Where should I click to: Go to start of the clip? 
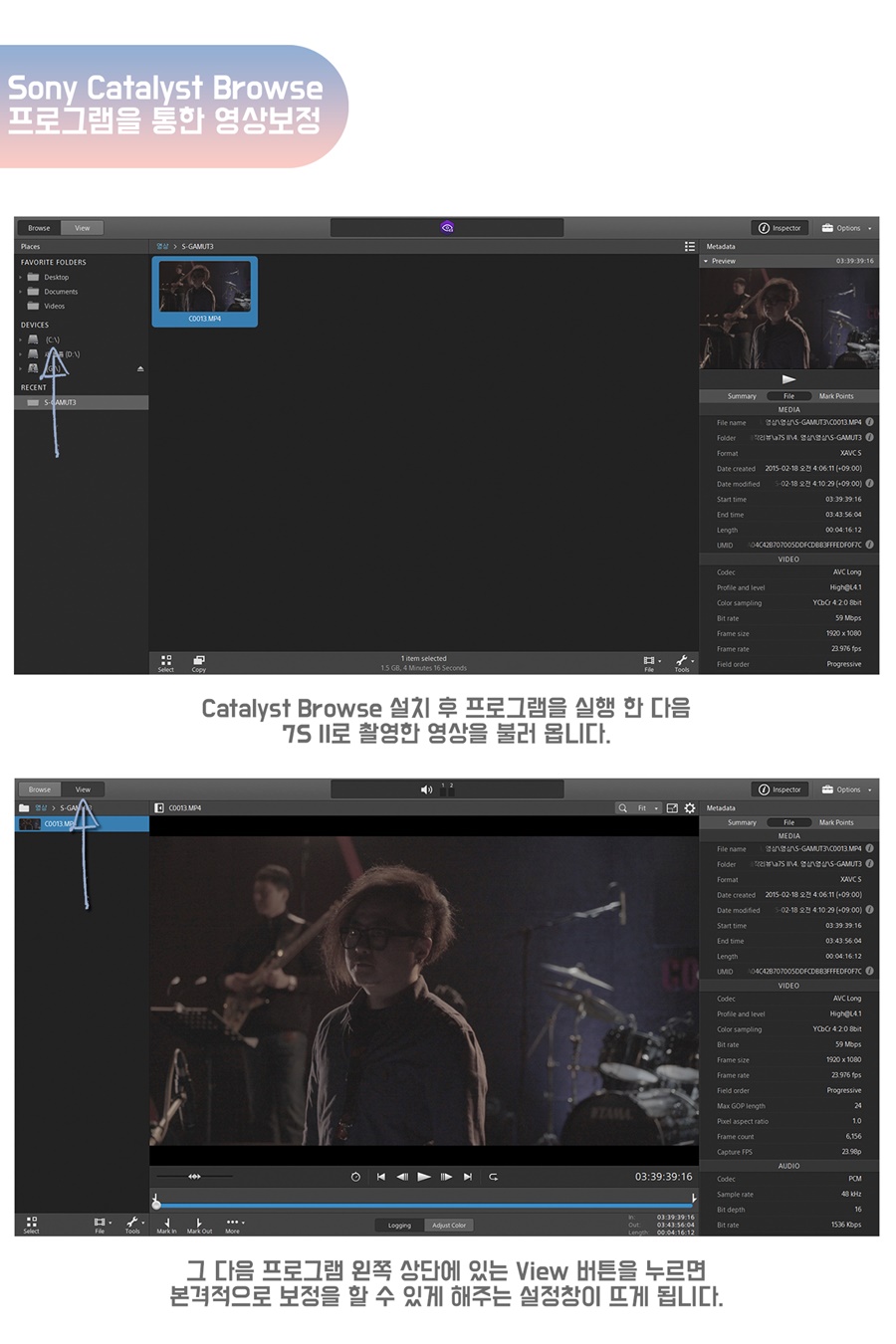tap(380, 1177)
